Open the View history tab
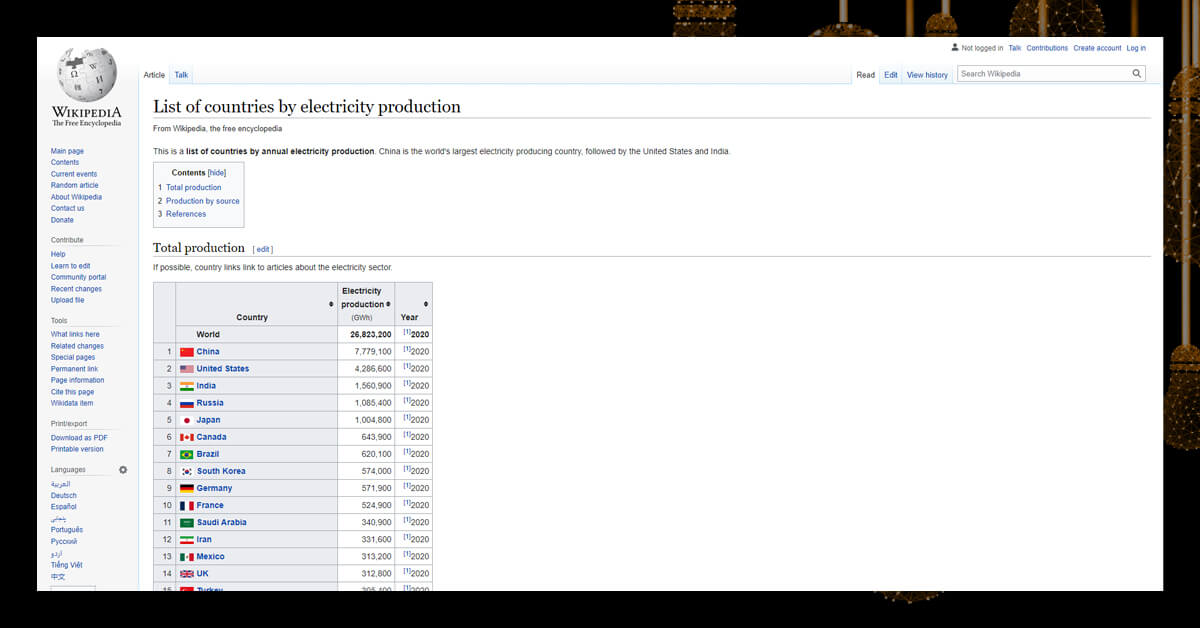The height and width of the screenshot is (628, 1200). coord(927,75)
